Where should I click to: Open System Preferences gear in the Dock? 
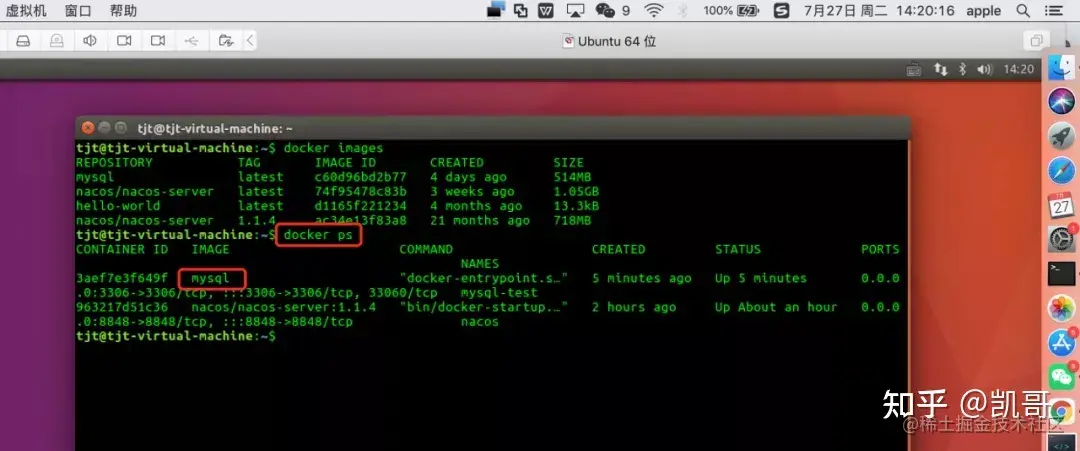coord(1061,240)
